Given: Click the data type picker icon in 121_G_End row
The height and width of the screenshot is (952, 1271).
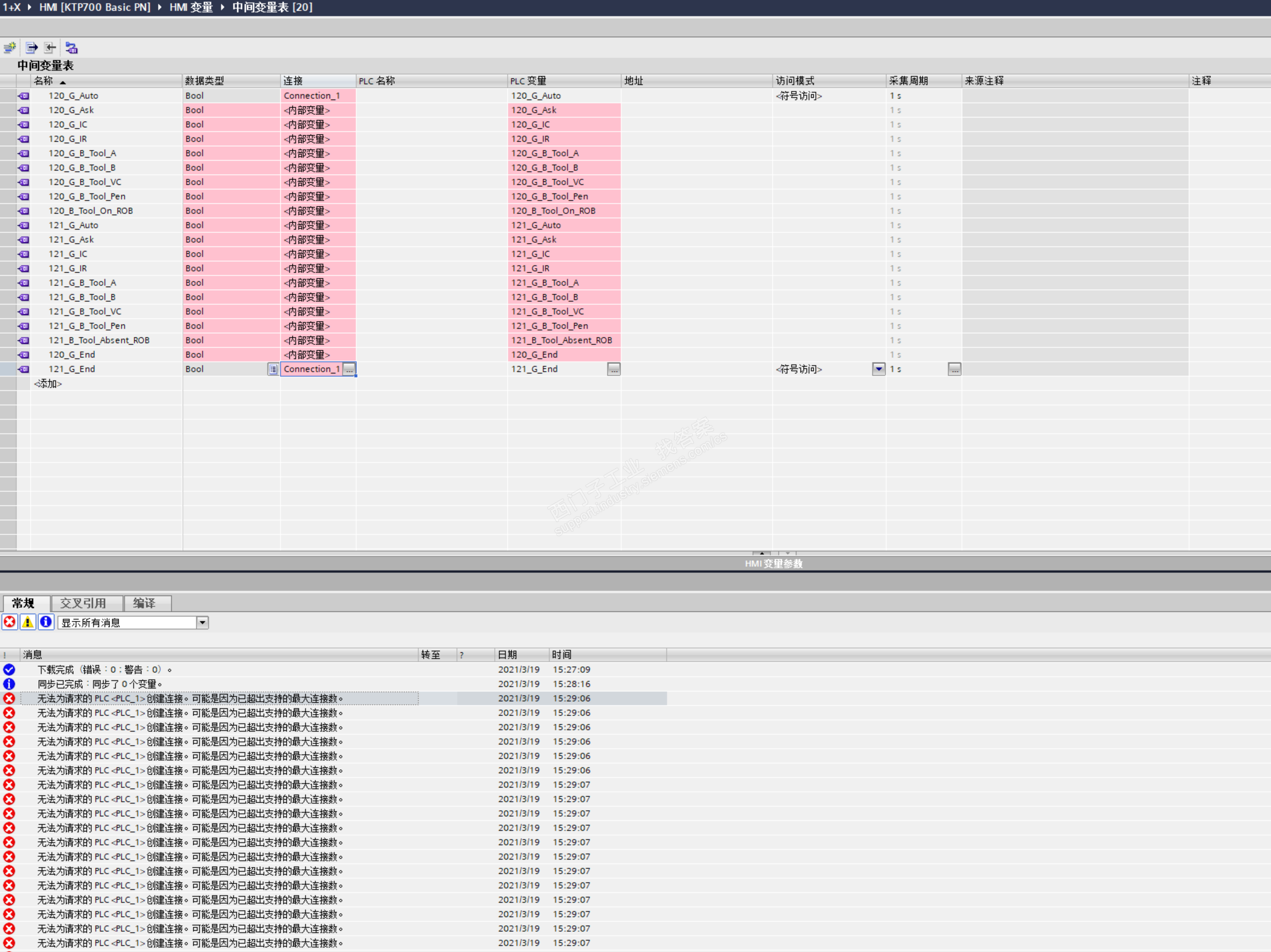Looking at the screenshot, I should coord(273,369).
